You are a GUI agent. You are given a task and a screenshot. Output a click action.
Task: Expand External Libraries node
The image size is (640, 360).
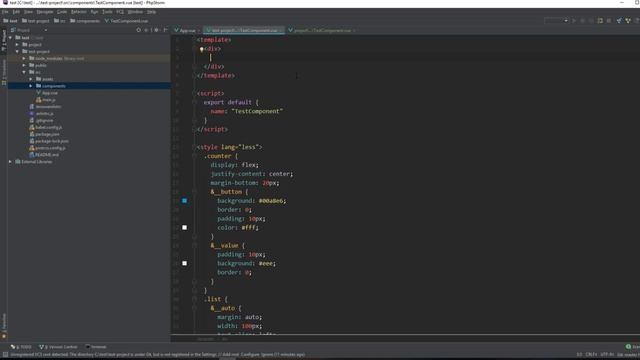pos(11,162)
